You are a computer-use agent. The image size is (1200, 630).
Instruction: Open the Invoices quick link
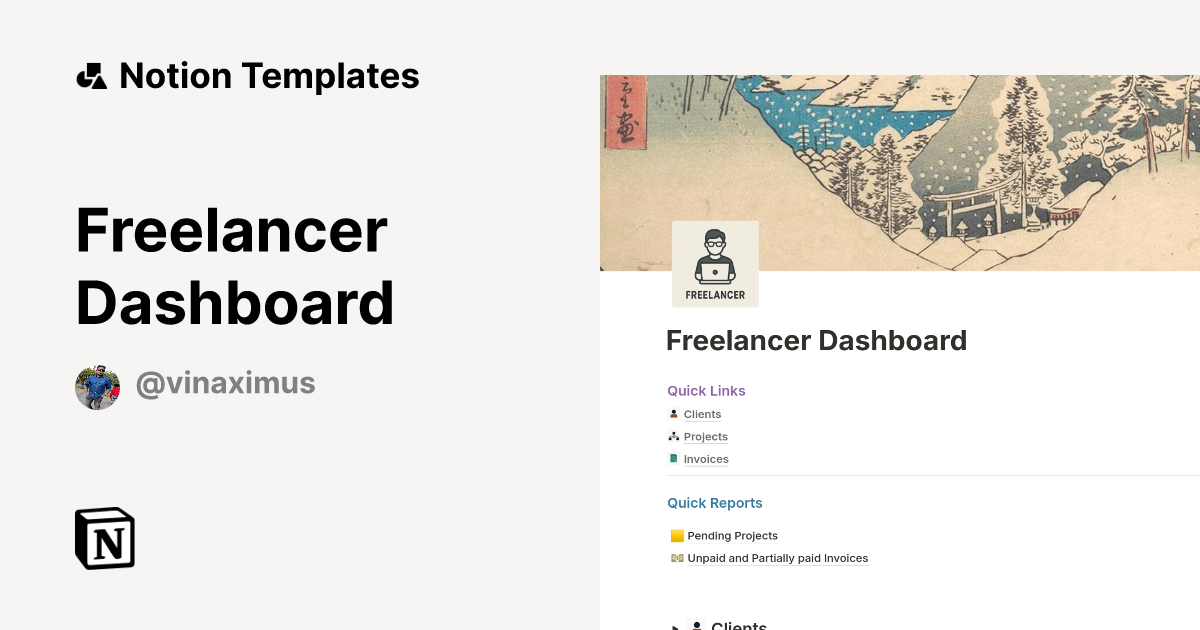tap(706, 458)
